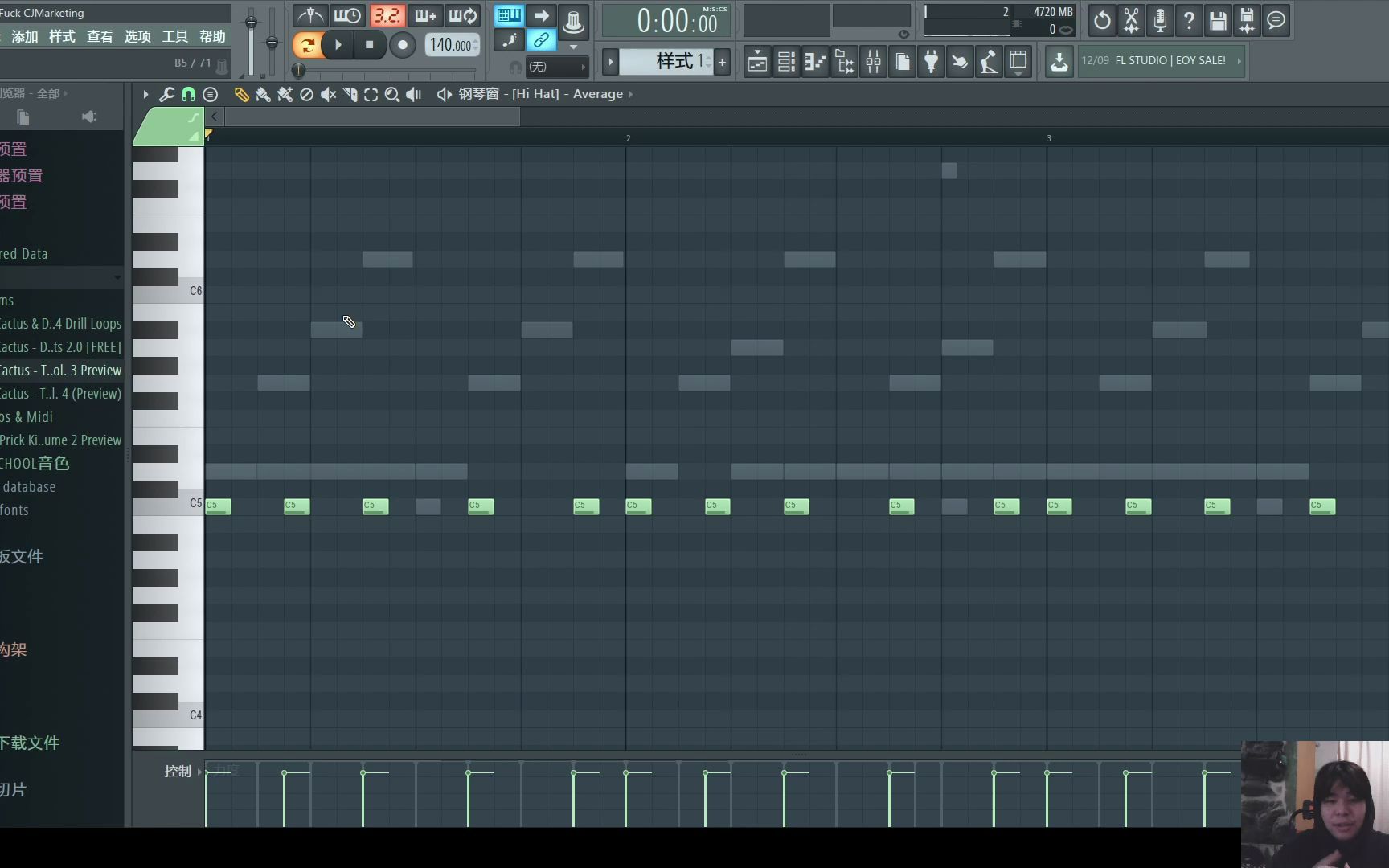Toggle wait for input before recording
This screenshot has height=868, width=1389.
click(347, 15)
